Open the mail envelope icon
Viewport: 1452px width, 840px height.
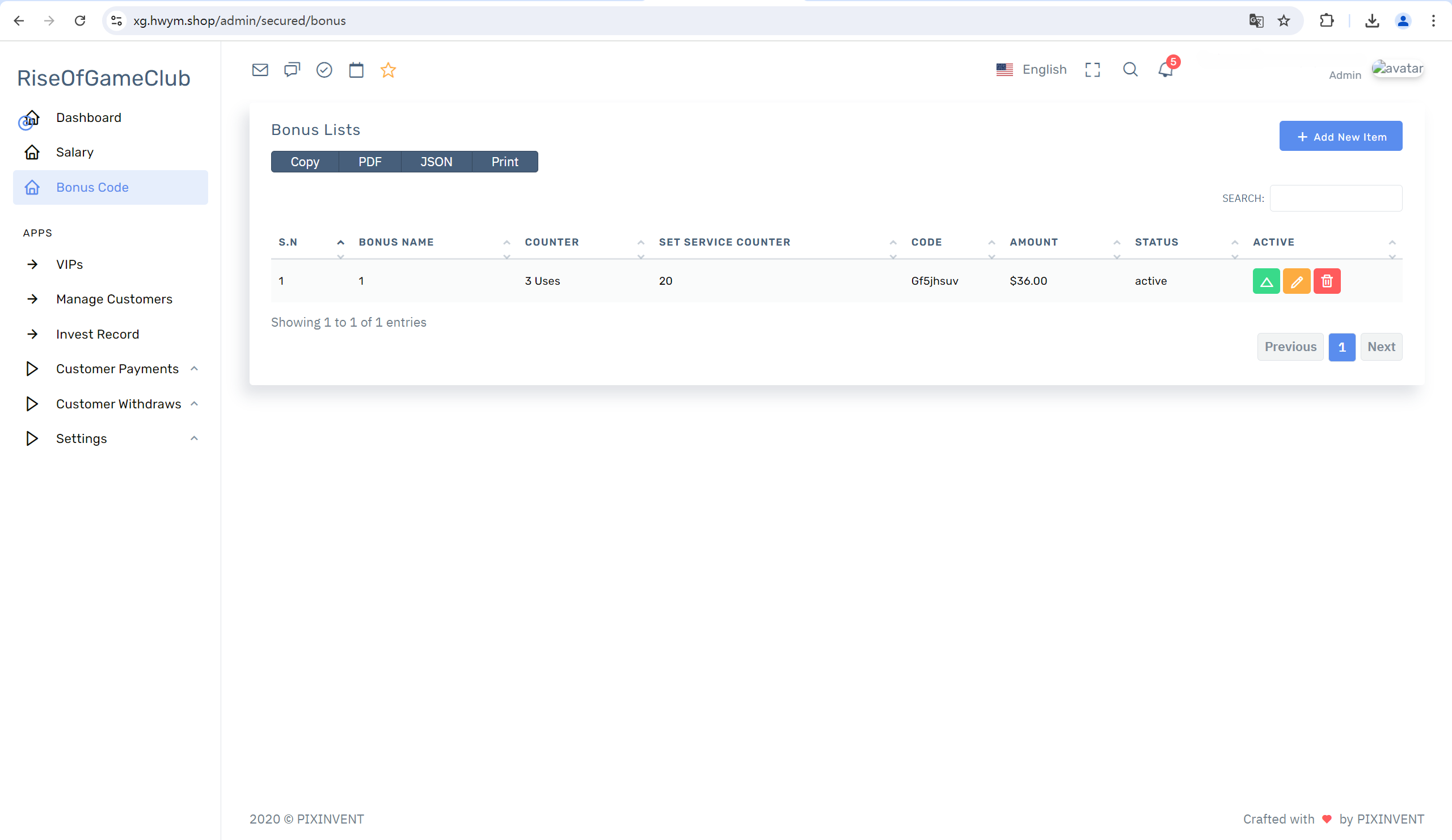pyautogui.click(x=260, y=70)
